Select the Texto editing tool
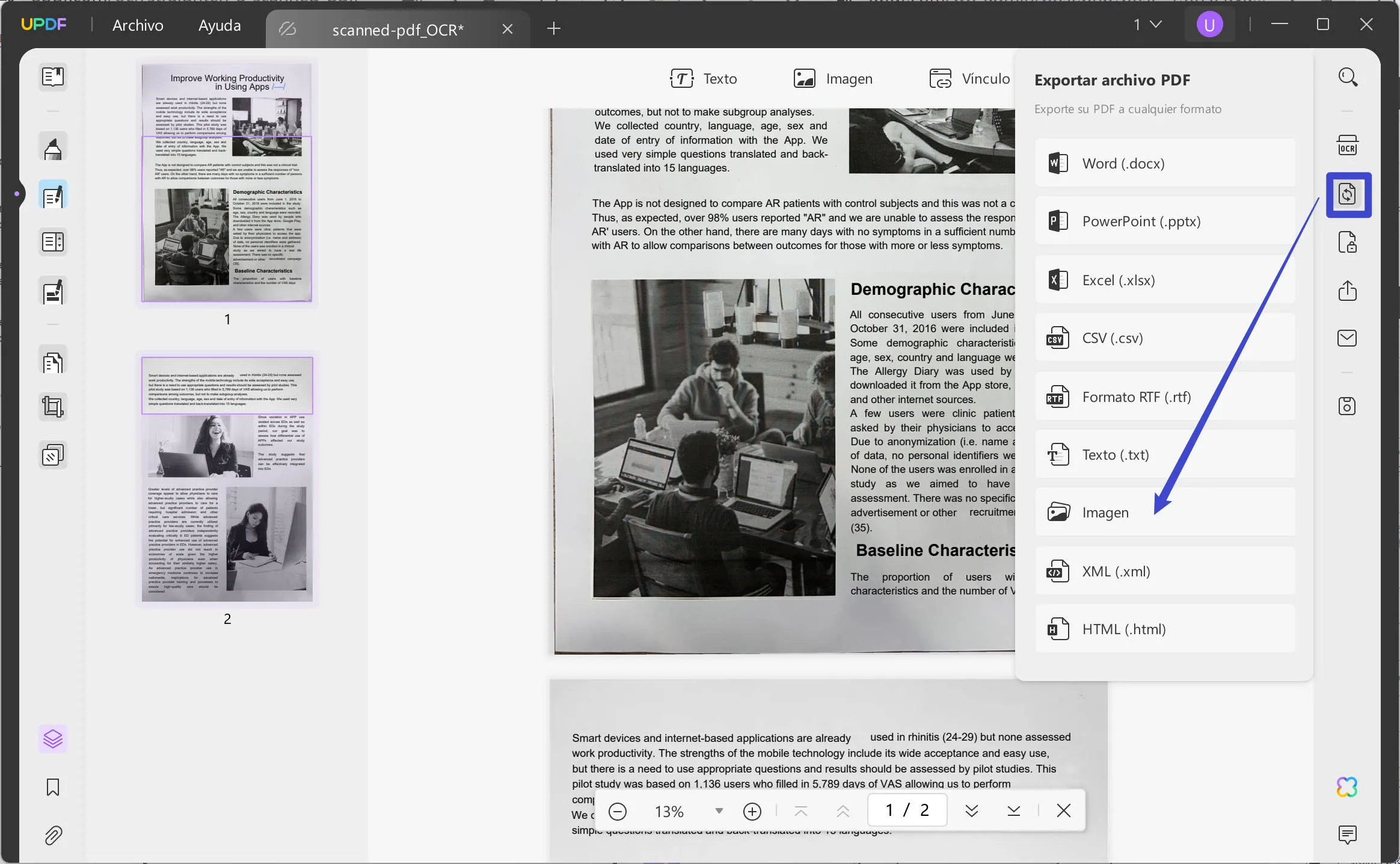 pyautogui.click(x=703, y=79)
